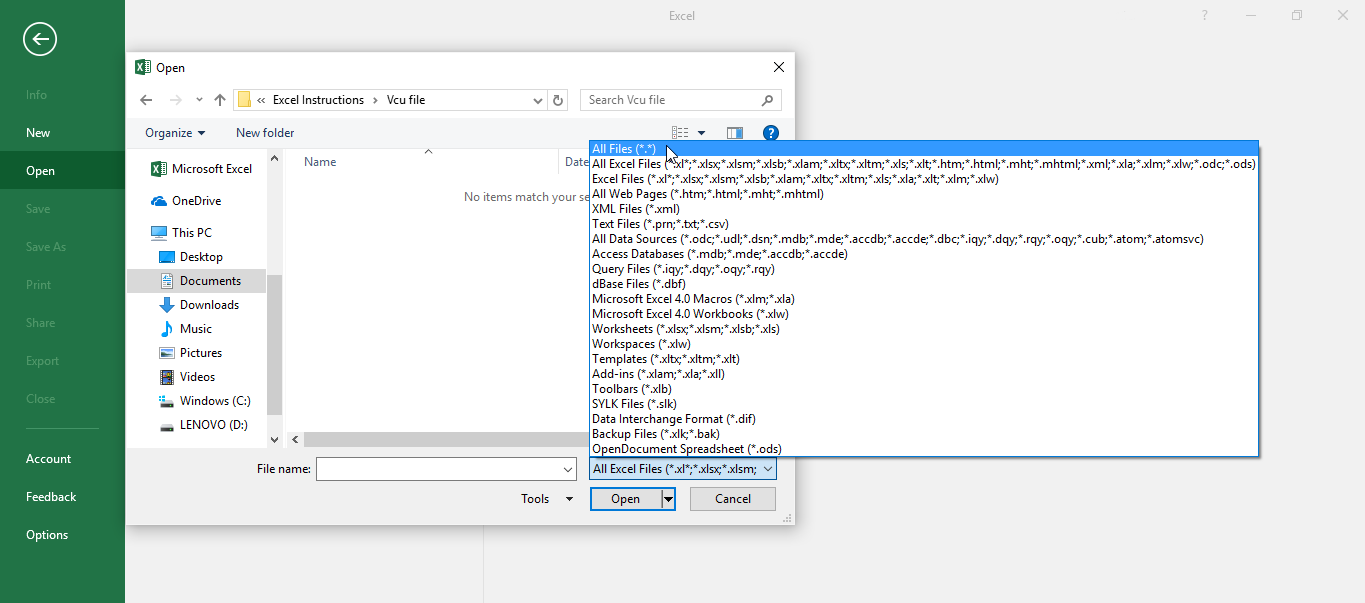Select Access Databases filter option
This screenshot has height=603, width=1365.
click(923, 254)
